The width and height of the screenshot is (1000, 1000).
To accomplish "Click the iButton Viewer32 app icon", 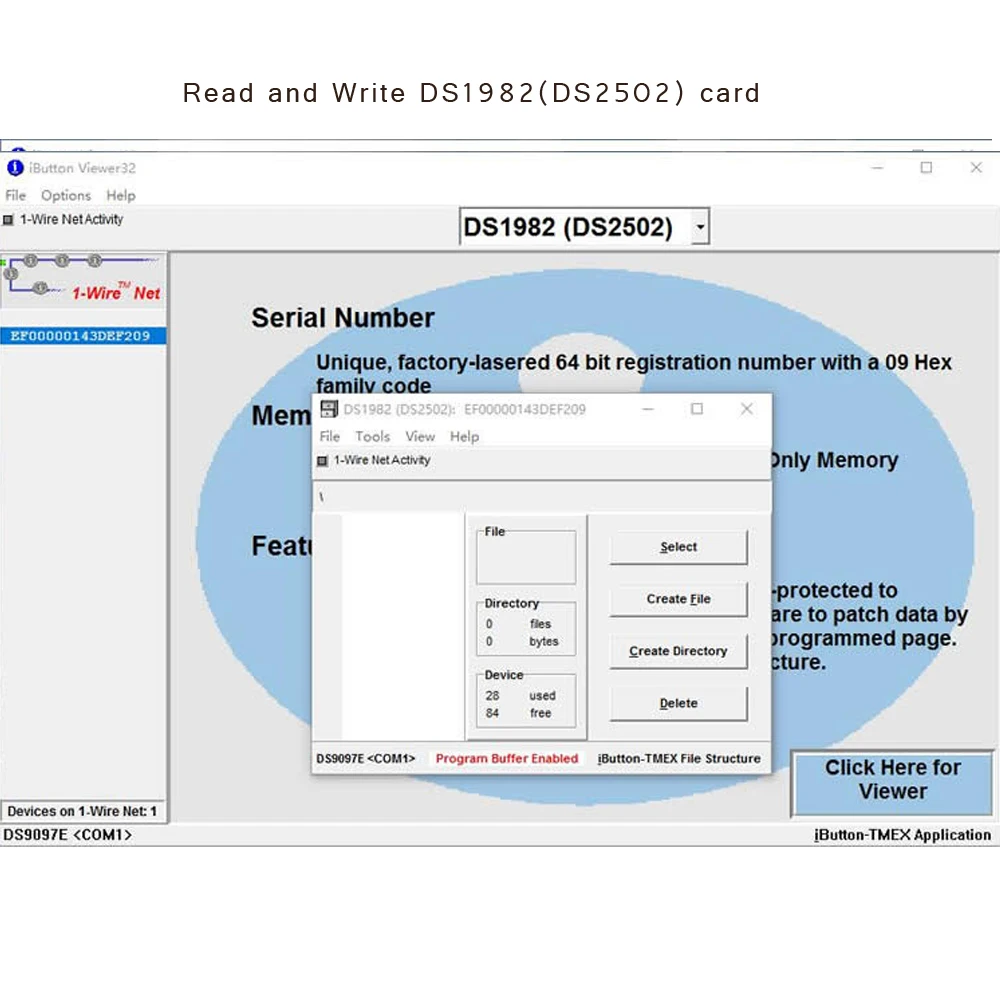I will [15, 168].
